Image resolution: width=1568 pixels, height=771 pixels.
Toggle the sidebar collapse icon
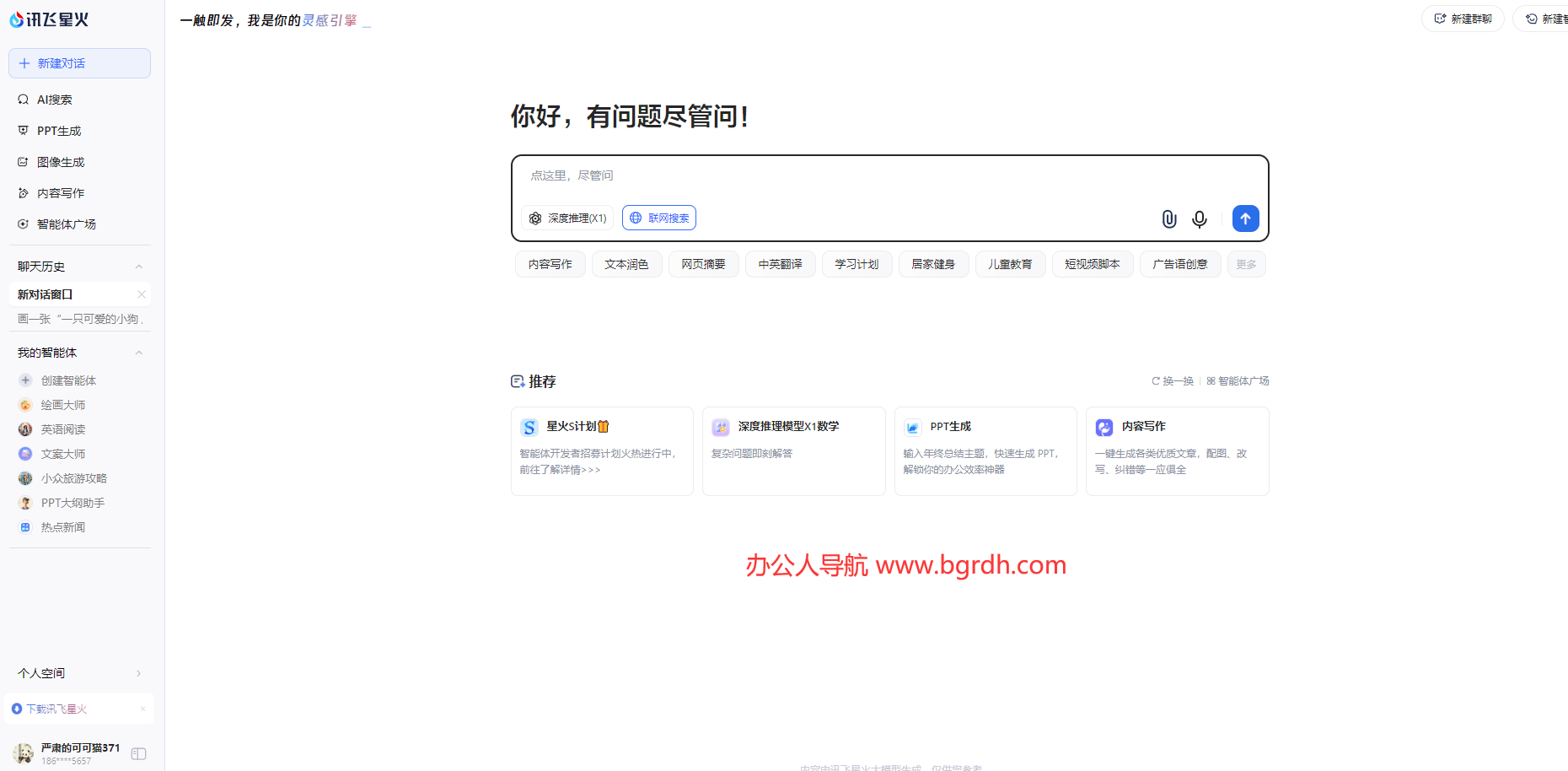[139, 754]
